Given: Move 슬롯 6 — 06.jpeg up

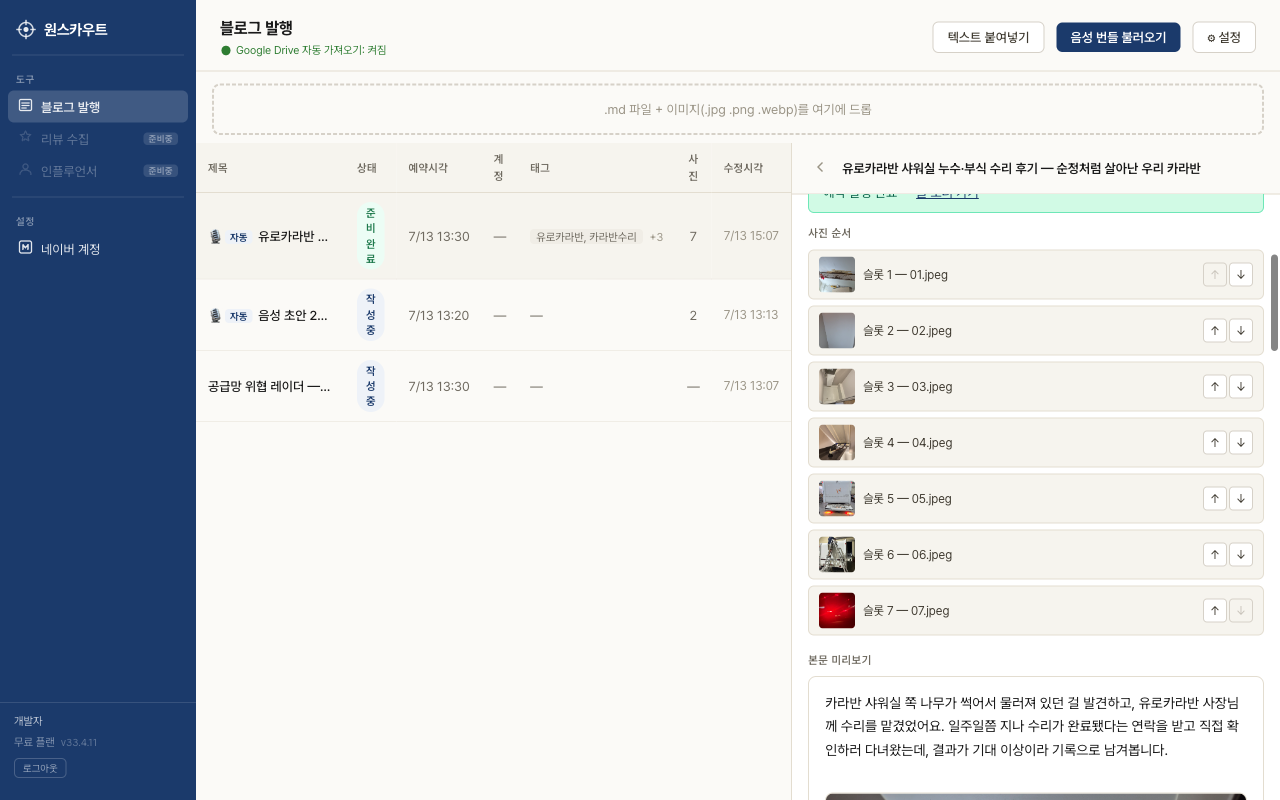Looking at the screenshot, I should pyautogui.click(x=1215, y=554).
